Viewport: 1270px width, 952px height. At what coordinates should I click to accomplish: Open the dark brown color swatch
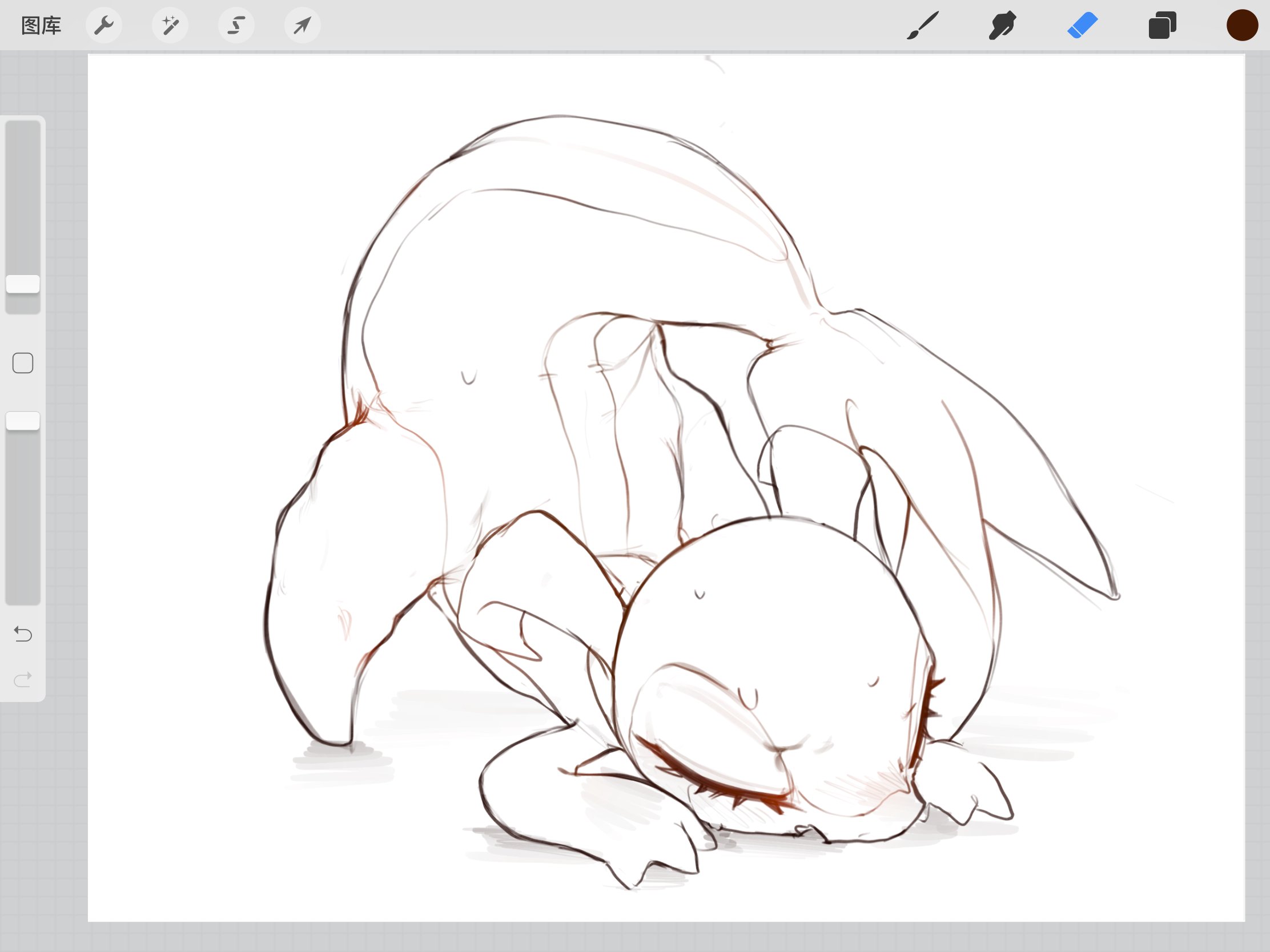pyautogui.click(x=1241, y=26)
